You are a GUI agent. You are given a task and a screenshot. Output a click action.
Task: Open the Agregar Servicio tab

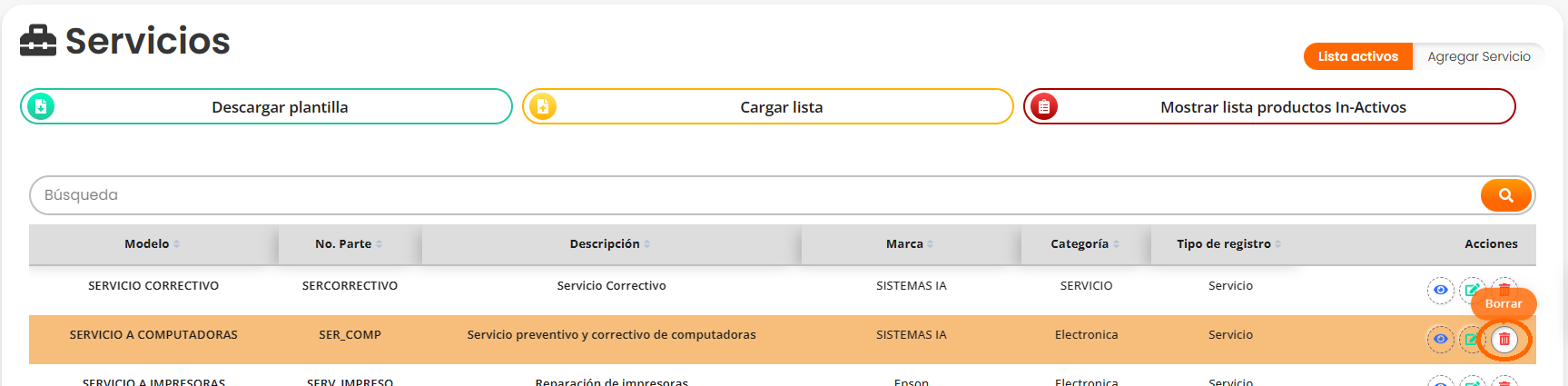pyautogui.click(x=1478, y=56)
